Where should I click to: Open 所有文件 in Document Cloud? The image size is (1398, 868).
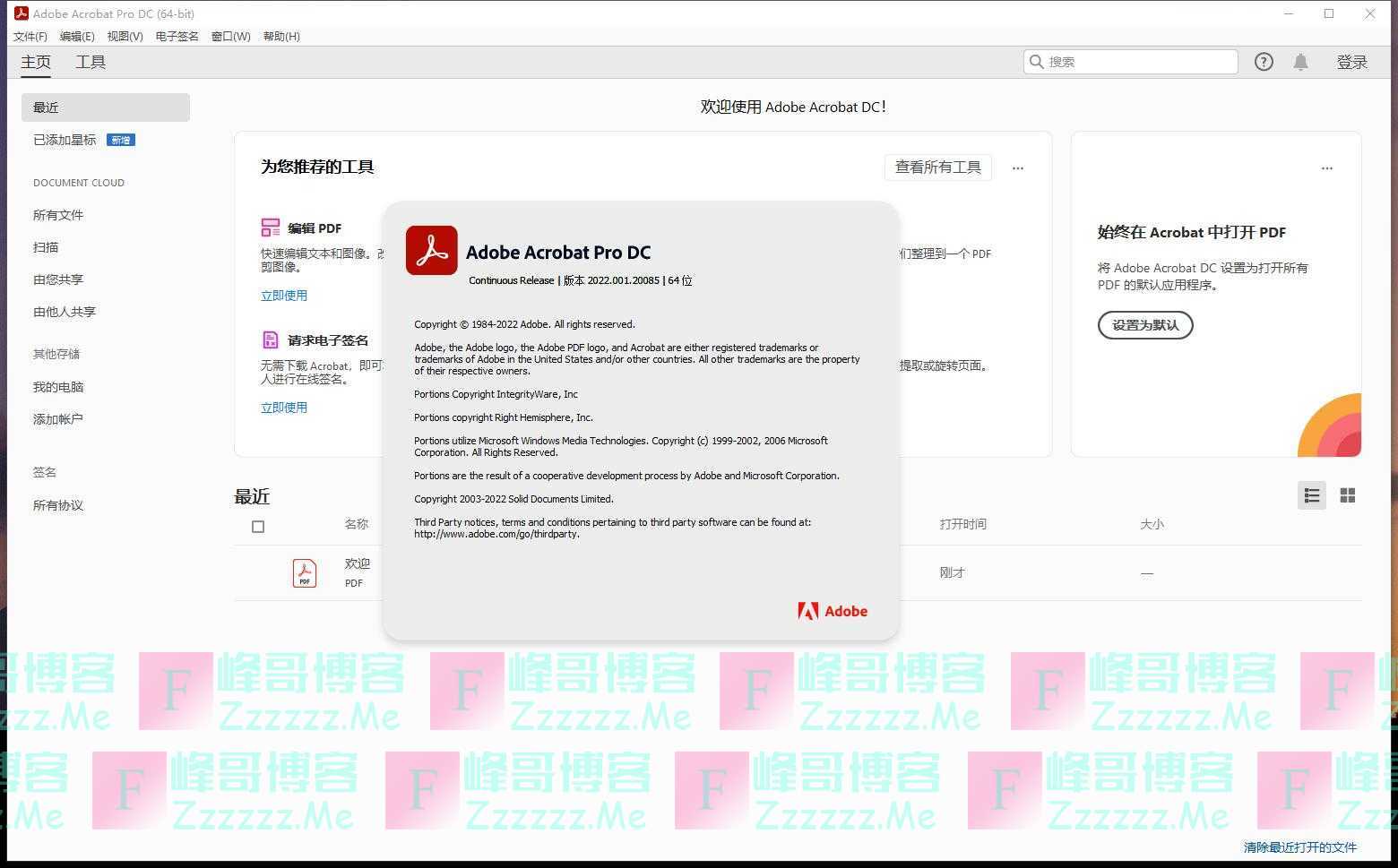coord(58,215)
